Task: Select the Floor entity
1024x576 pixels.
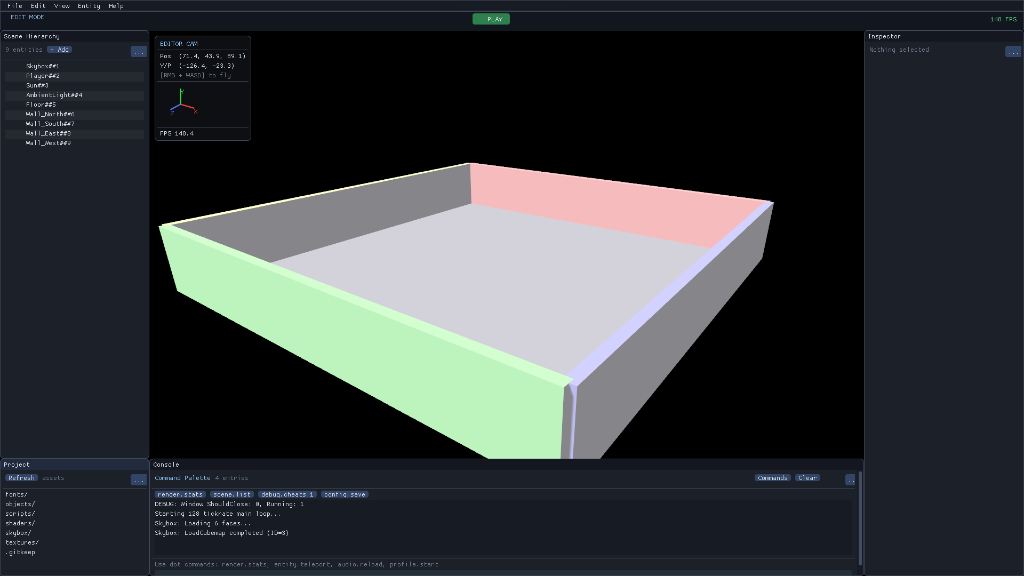Action: coord(74,104)
